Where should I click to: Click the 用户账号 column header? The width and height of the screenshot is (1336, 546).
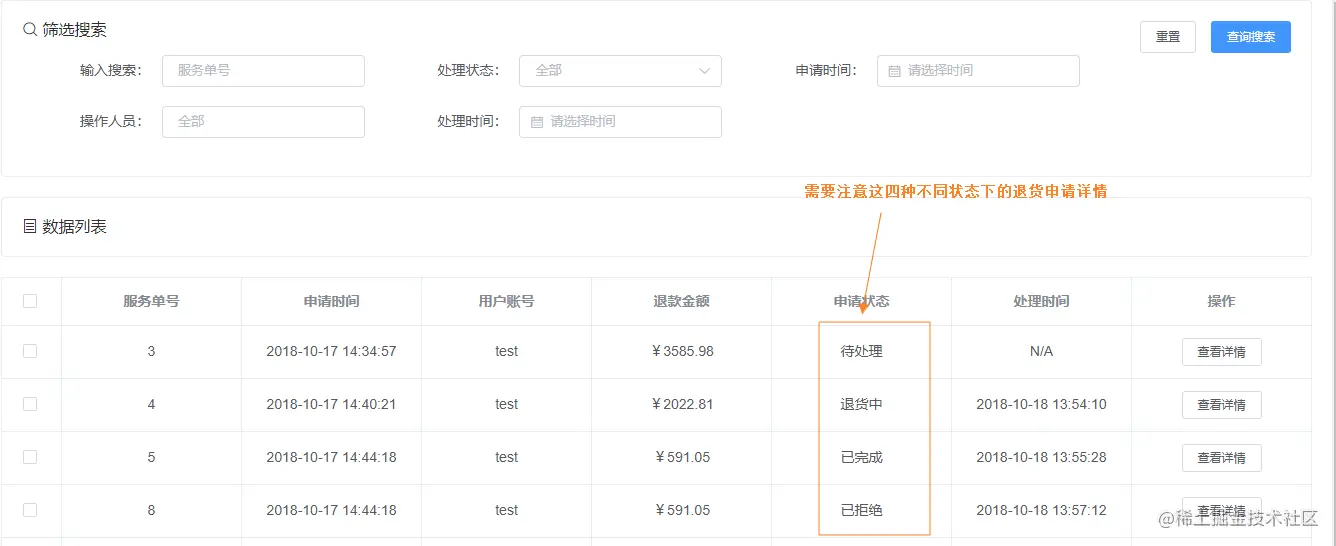click(506, 301)
